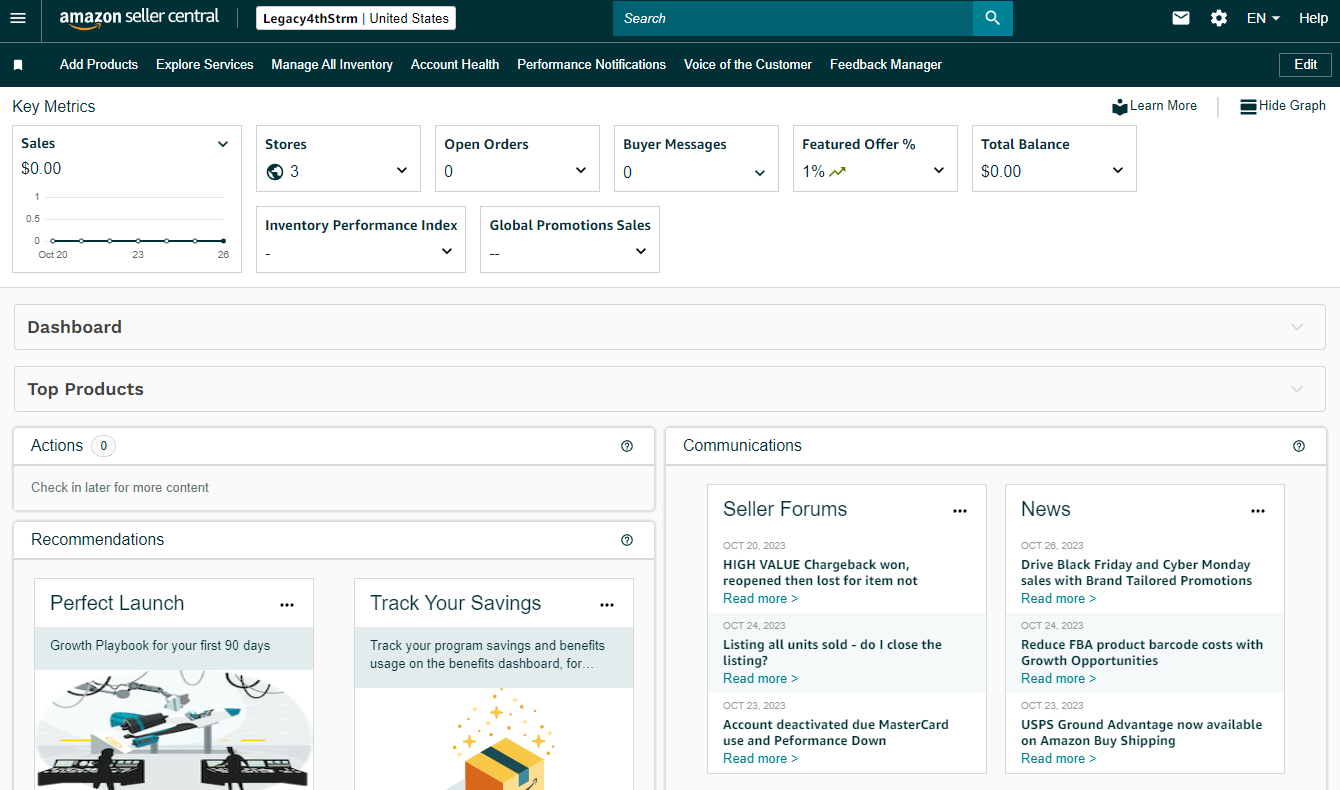This screenshot has height=790, width=1340.
Task: Click the Legacy4thStrm United States account switcher
Action: click(356, 18)
